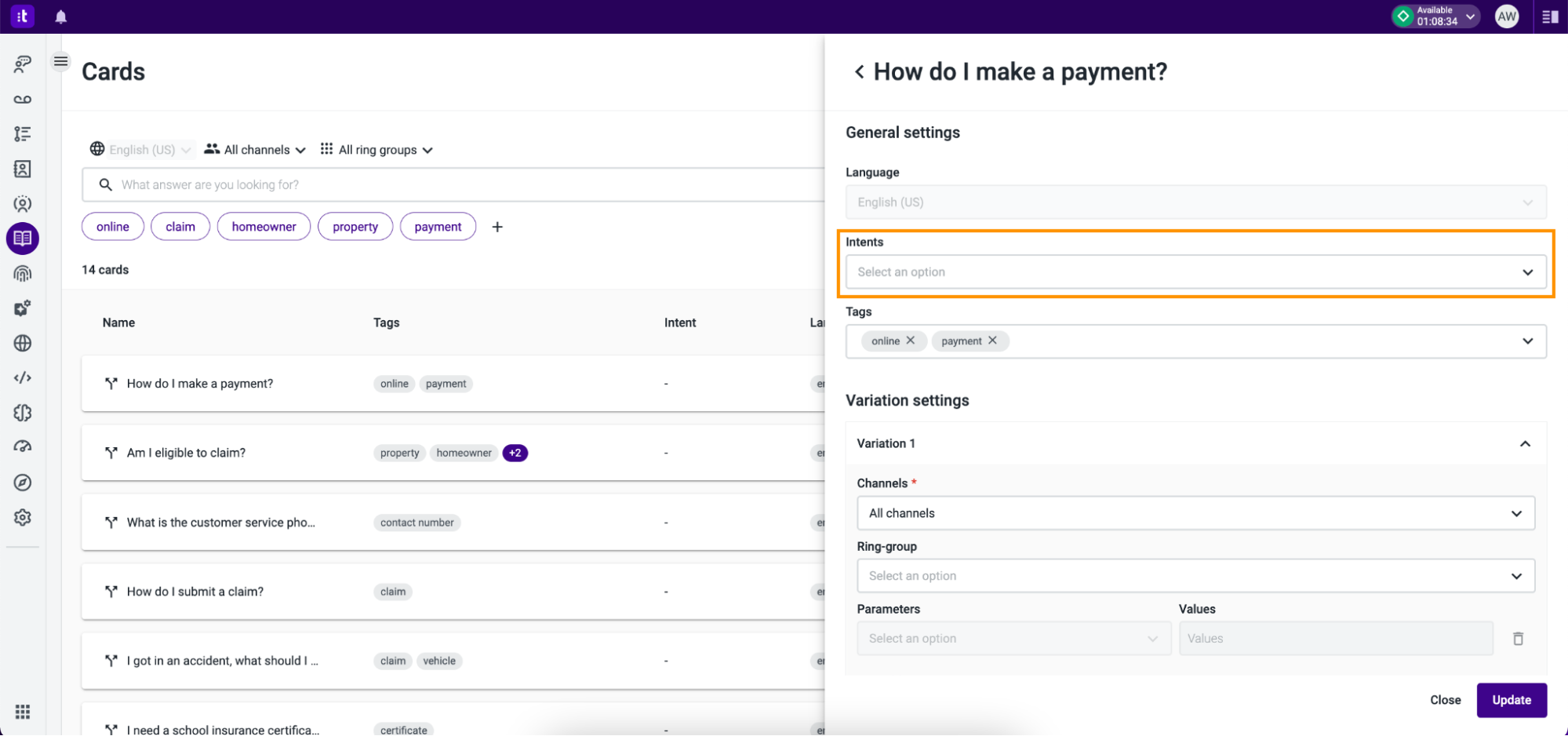
Task: Expand the All ring groups filter
Action: click(377, 149)
